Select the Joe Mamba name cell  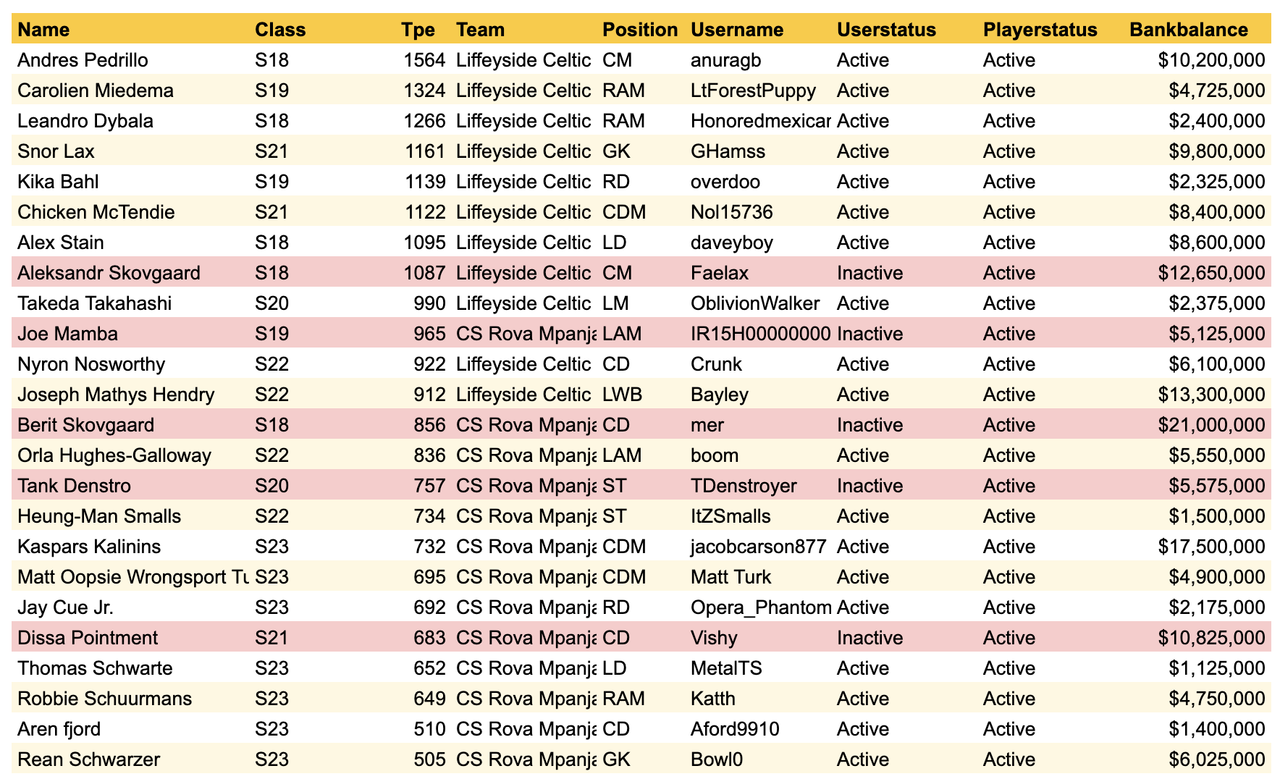(x=67, y=334)
